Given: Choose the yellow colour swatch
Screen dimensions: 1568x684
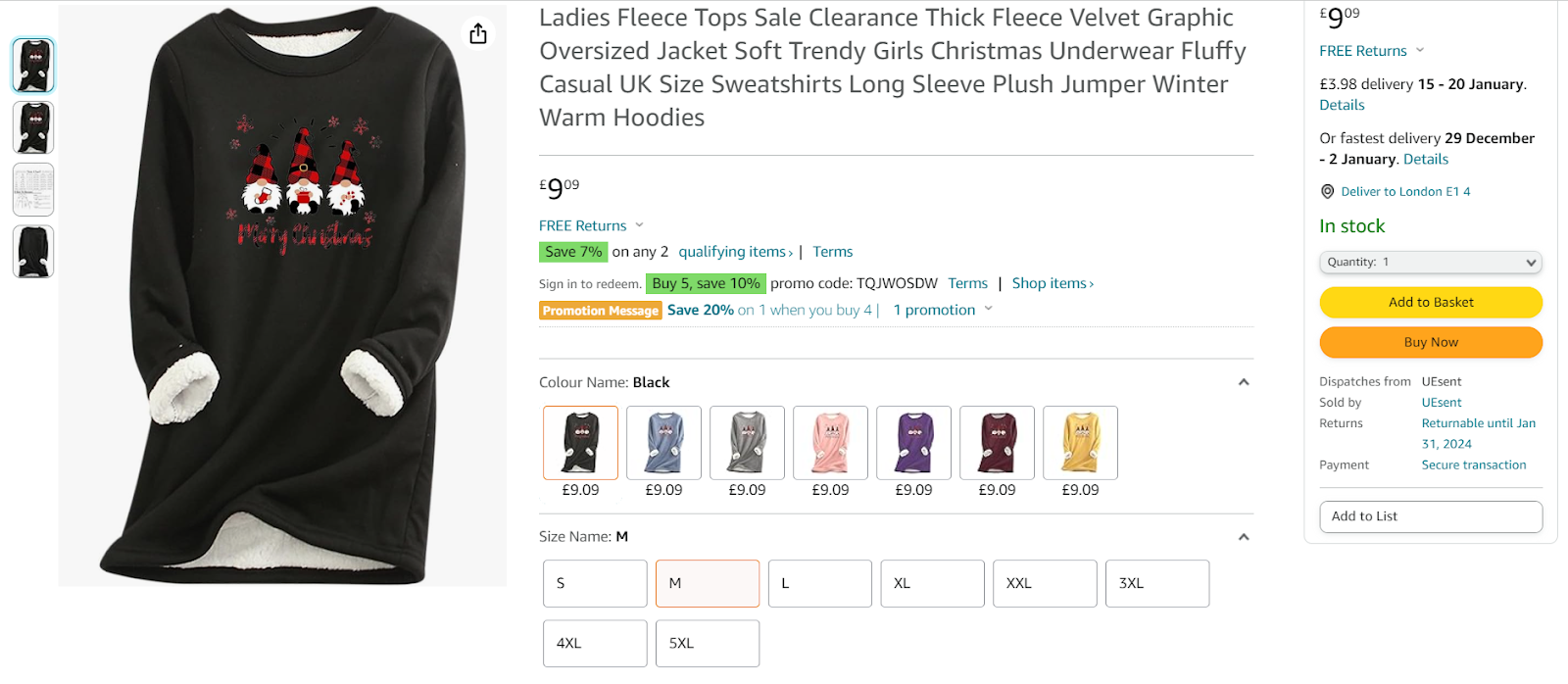Looking at the screenshot, I should tap(1080, 443).
